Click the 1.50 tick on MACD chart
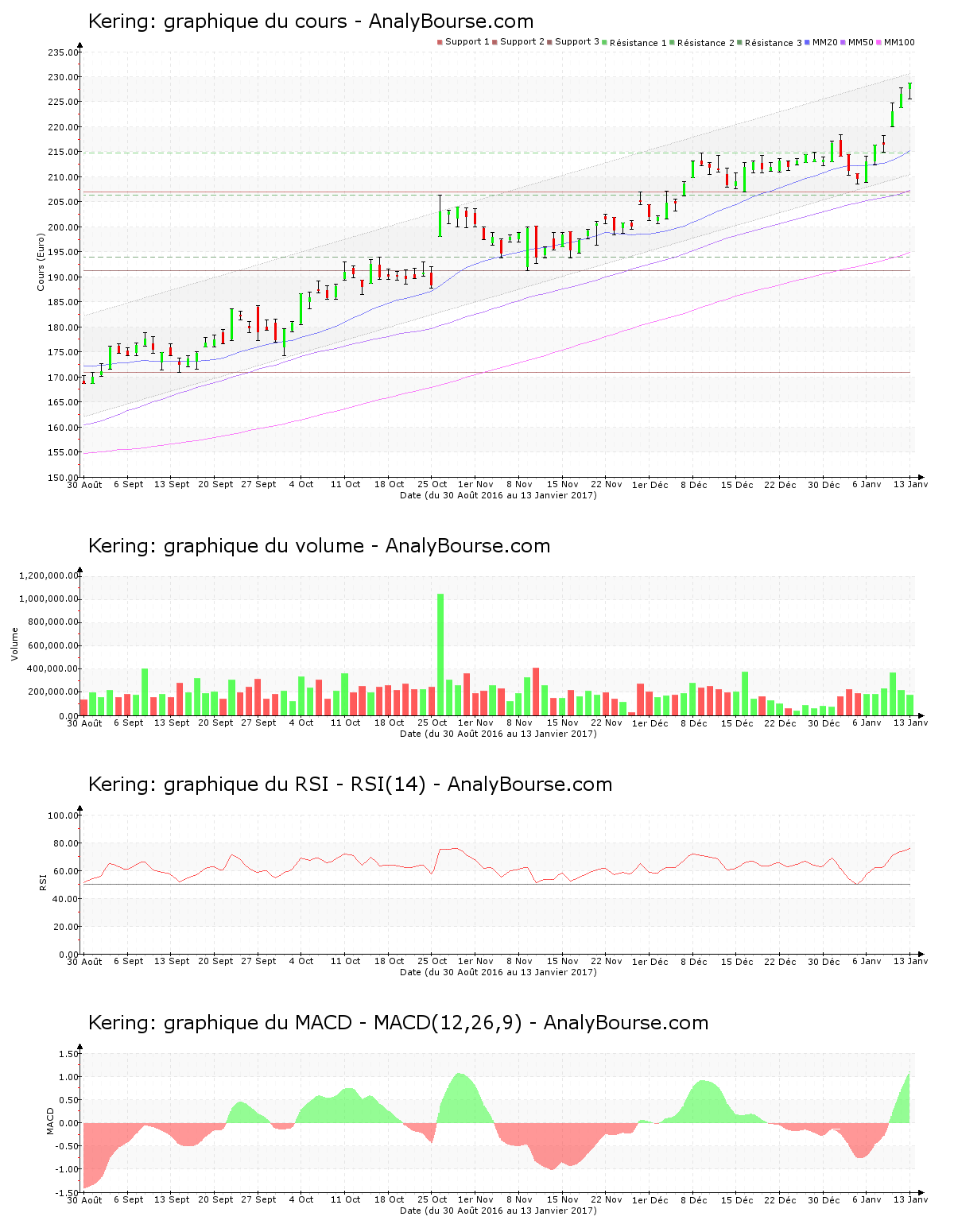The width and height of the screenshot is (954, 1232). [70, 1054]
